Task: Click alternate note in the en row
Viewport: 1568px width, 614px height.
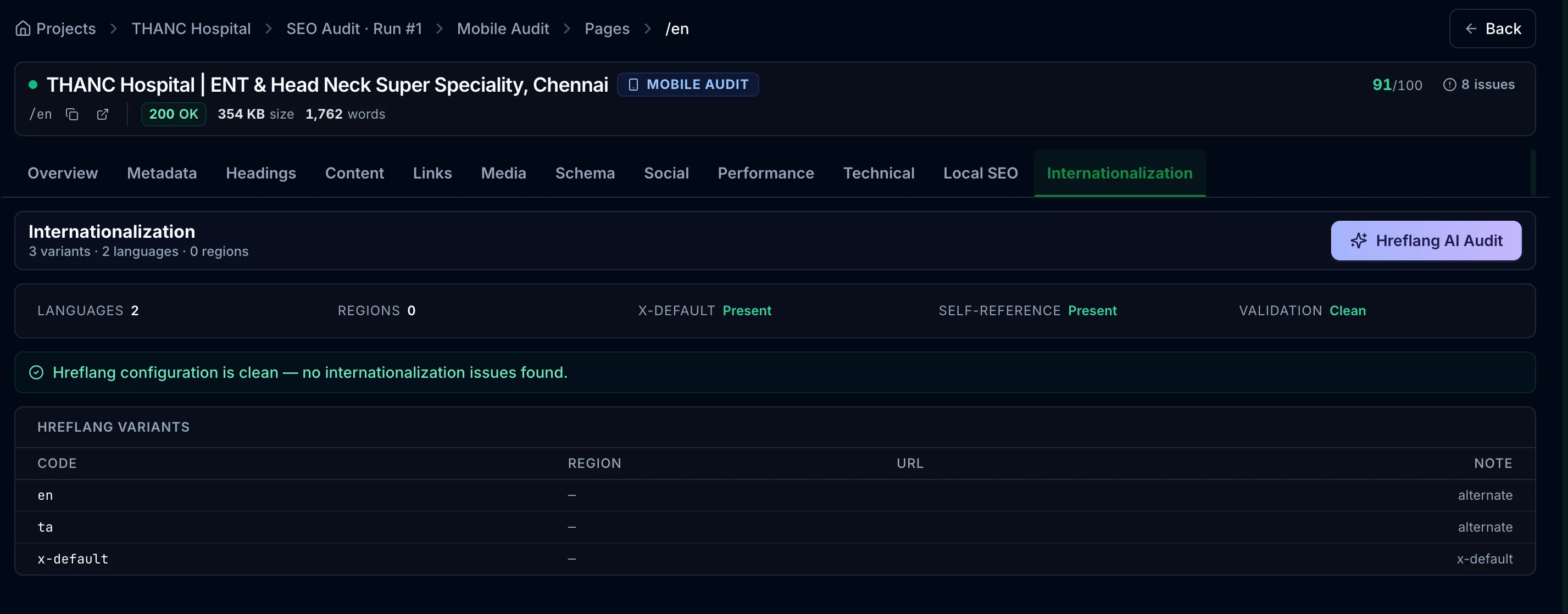Action: 1484,495
